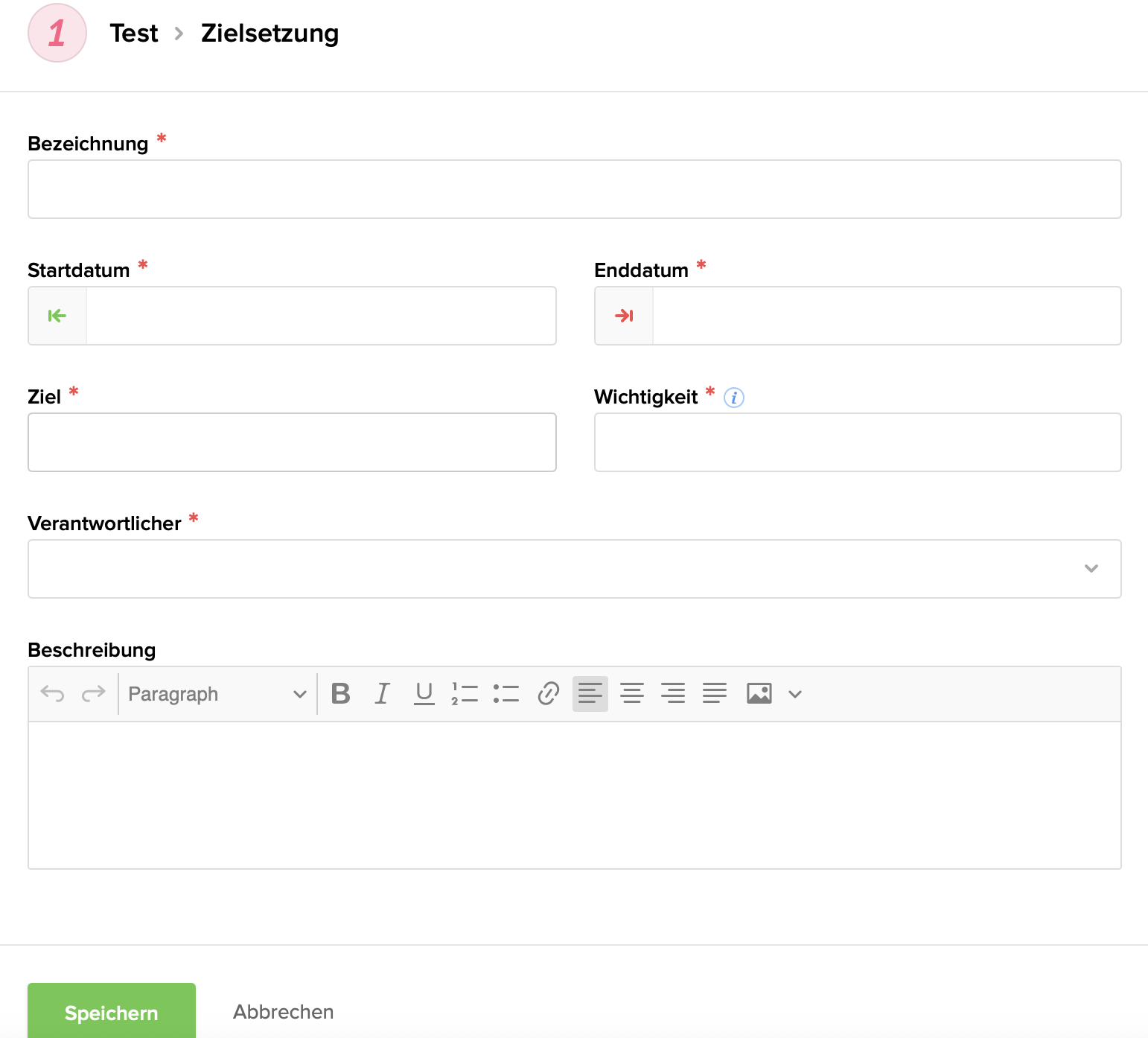Viewport: 1148px width, 1038px height.
Task: Toggle justified text alignment
Action: [713, 693]
